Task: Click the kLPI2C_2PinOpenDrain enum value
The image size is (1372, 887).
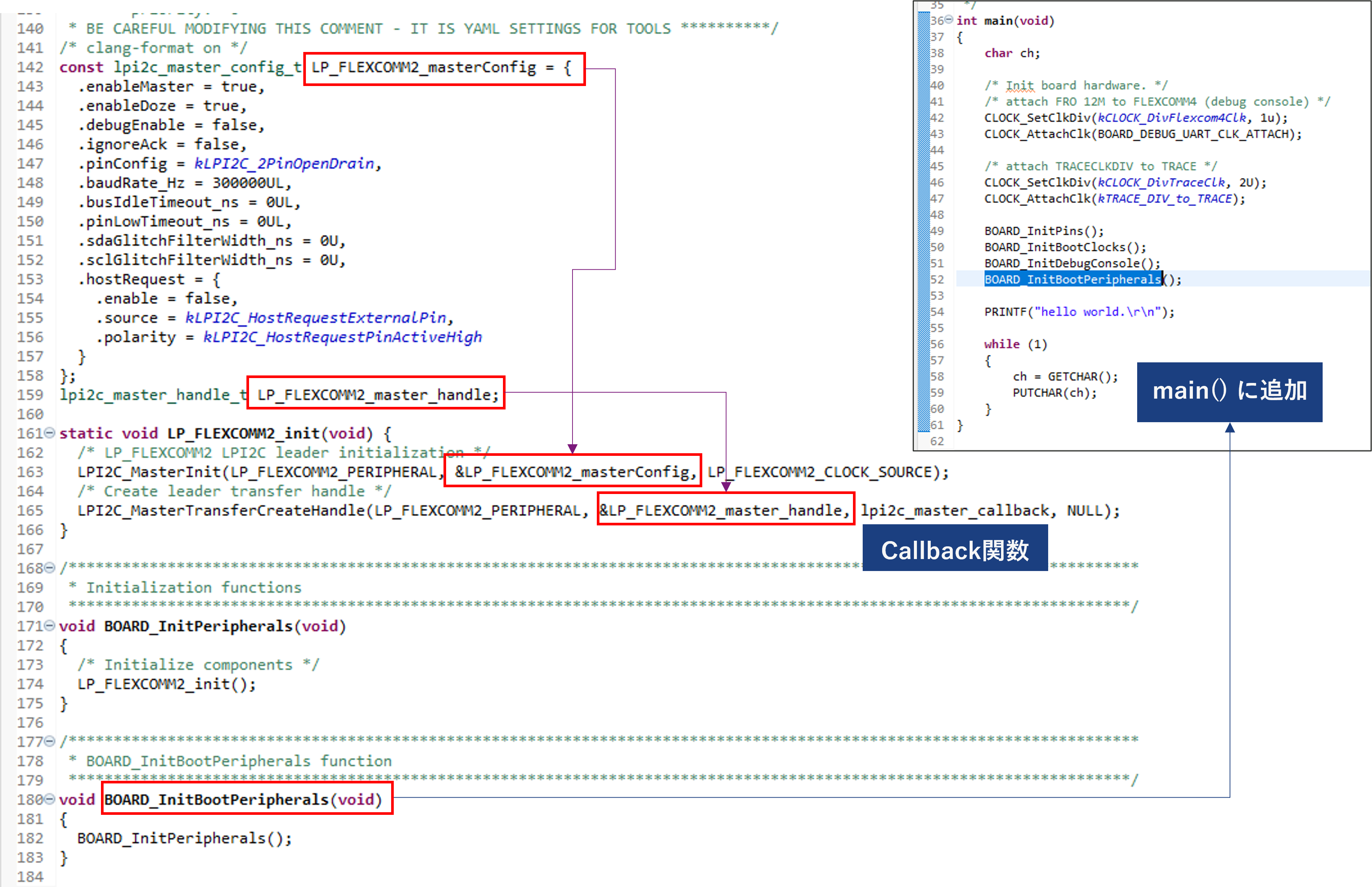Action: pos(284,163)
